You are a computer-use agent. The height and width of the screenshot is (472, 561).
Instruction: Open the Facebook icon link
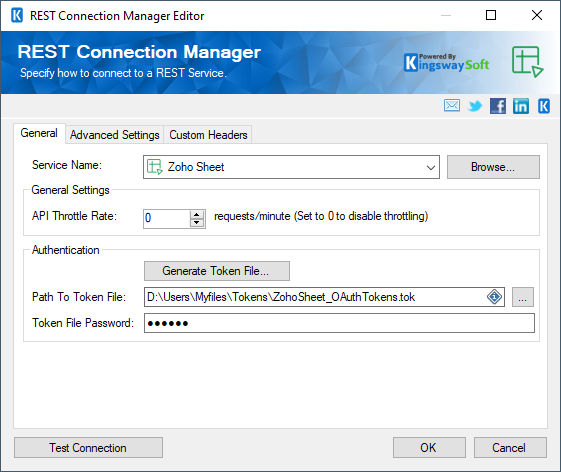click(x=498, y=106)
